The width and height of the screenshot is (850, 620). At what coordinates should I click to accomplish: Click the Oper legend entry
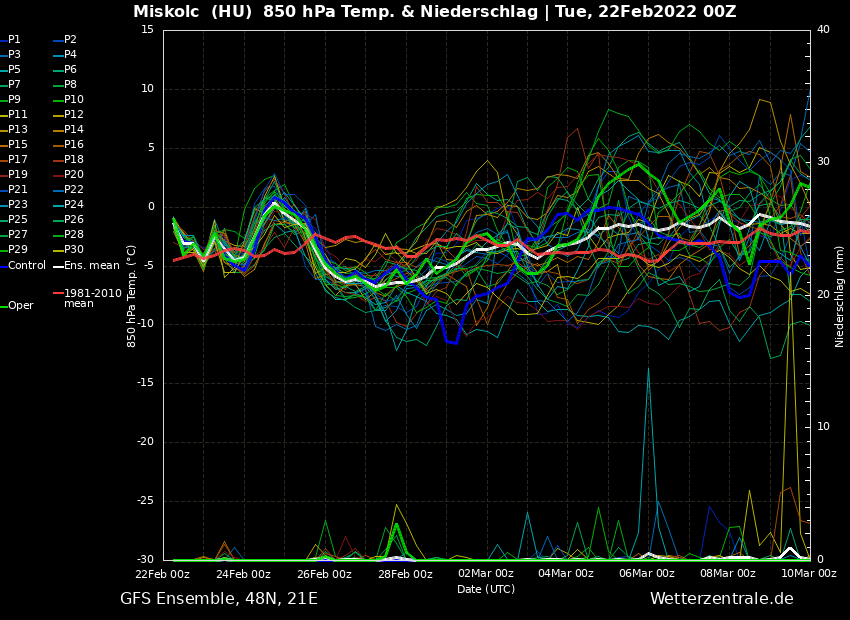point(21,306)
